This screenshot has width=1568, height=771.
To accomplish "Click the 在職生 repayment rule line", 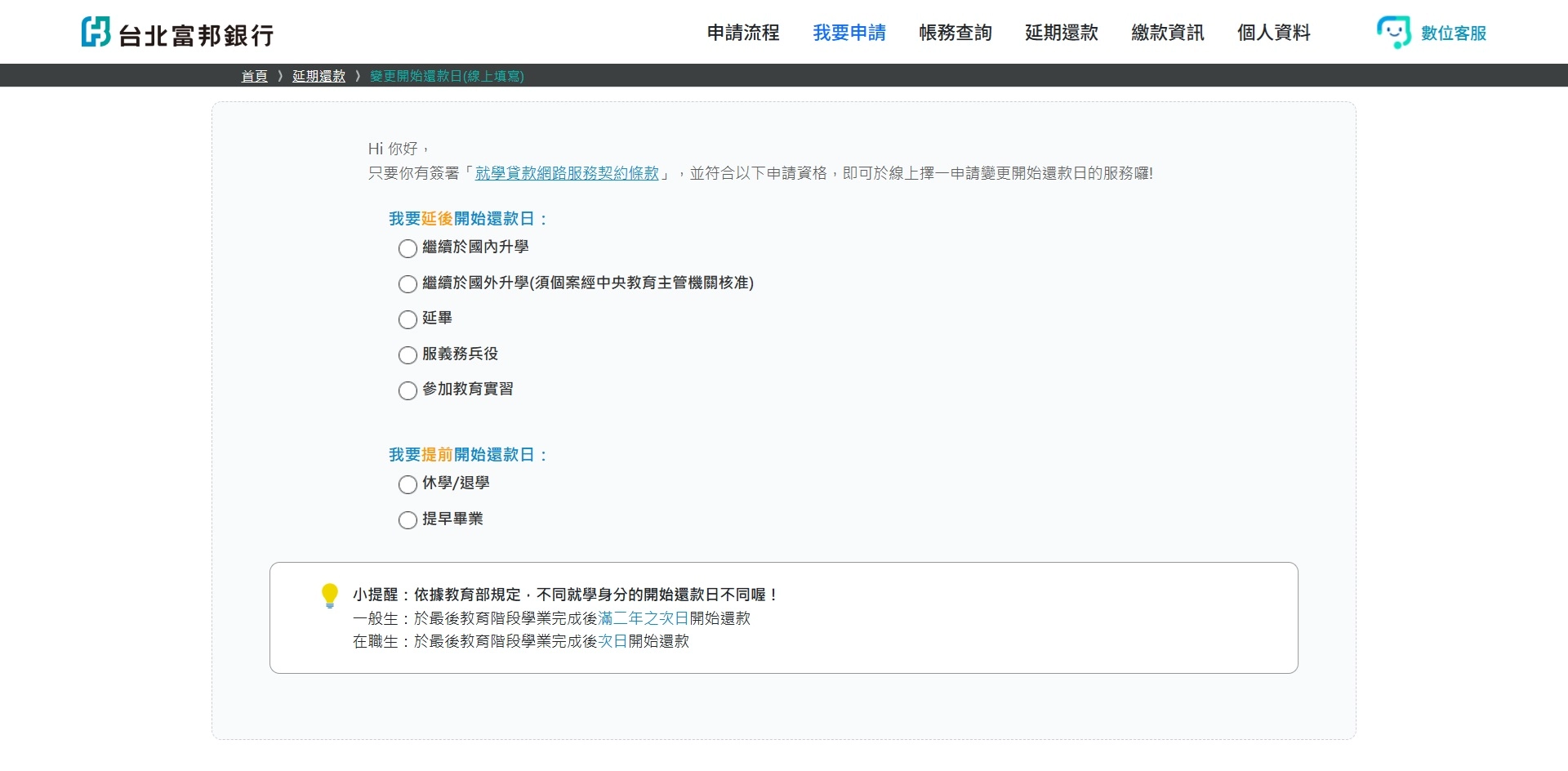I will coord(521,641).
